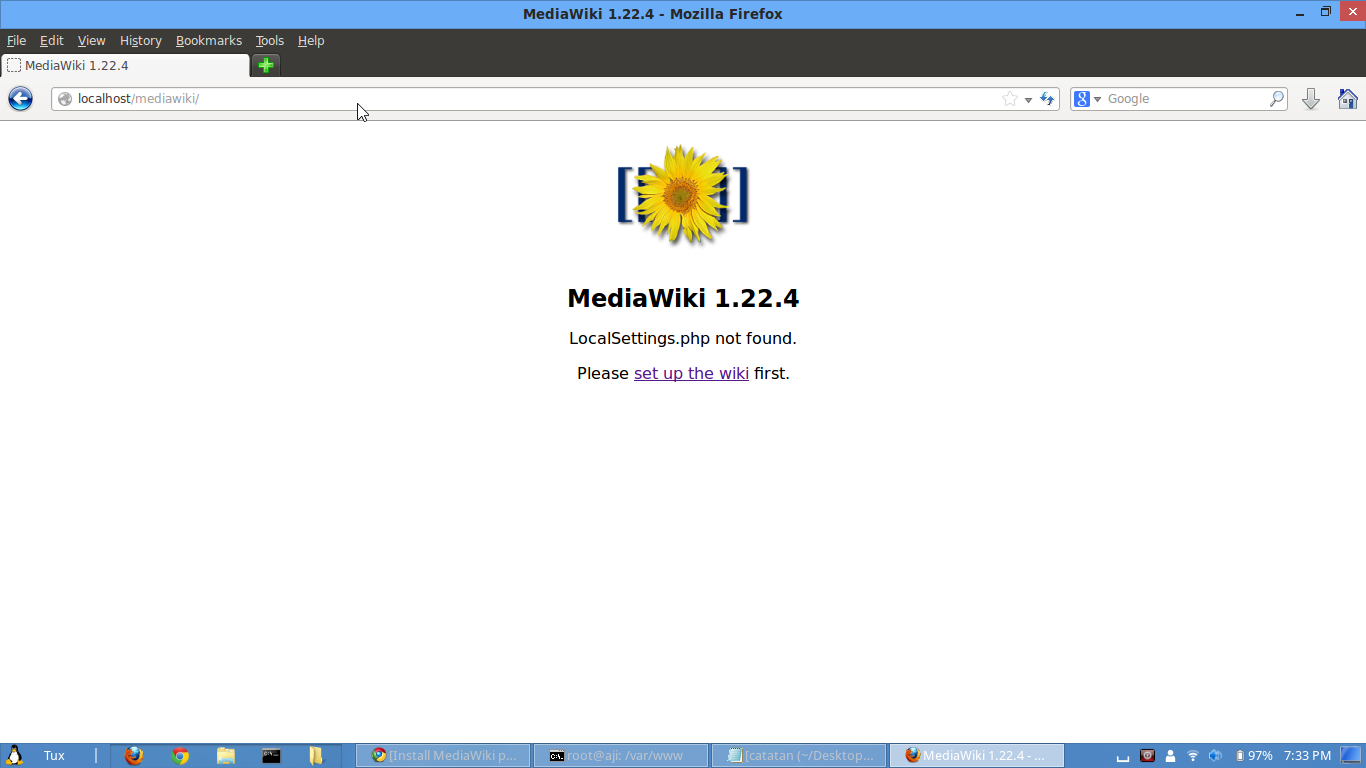The width and height of the screenshot is (1366, 768).
Task: Open file manager from quick launch
Action: tap(225, 755)
